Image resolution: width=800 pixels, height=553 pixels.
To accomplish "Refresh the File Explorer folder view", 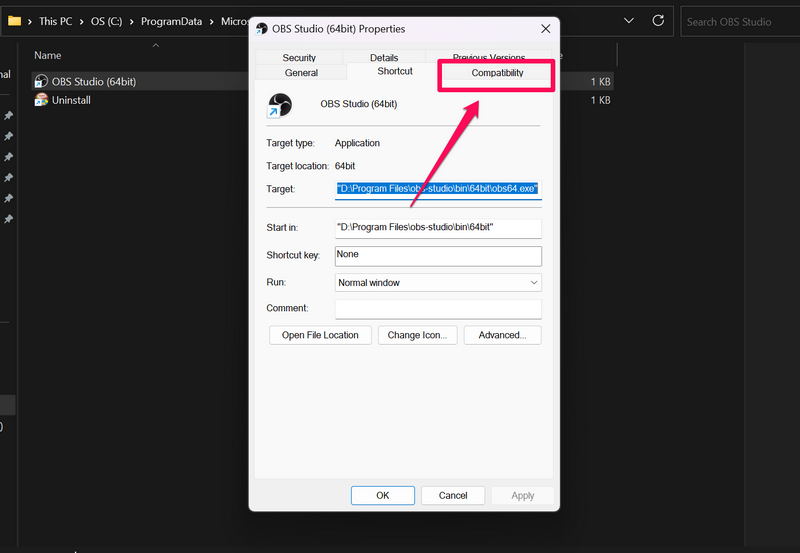I will 658,21.
